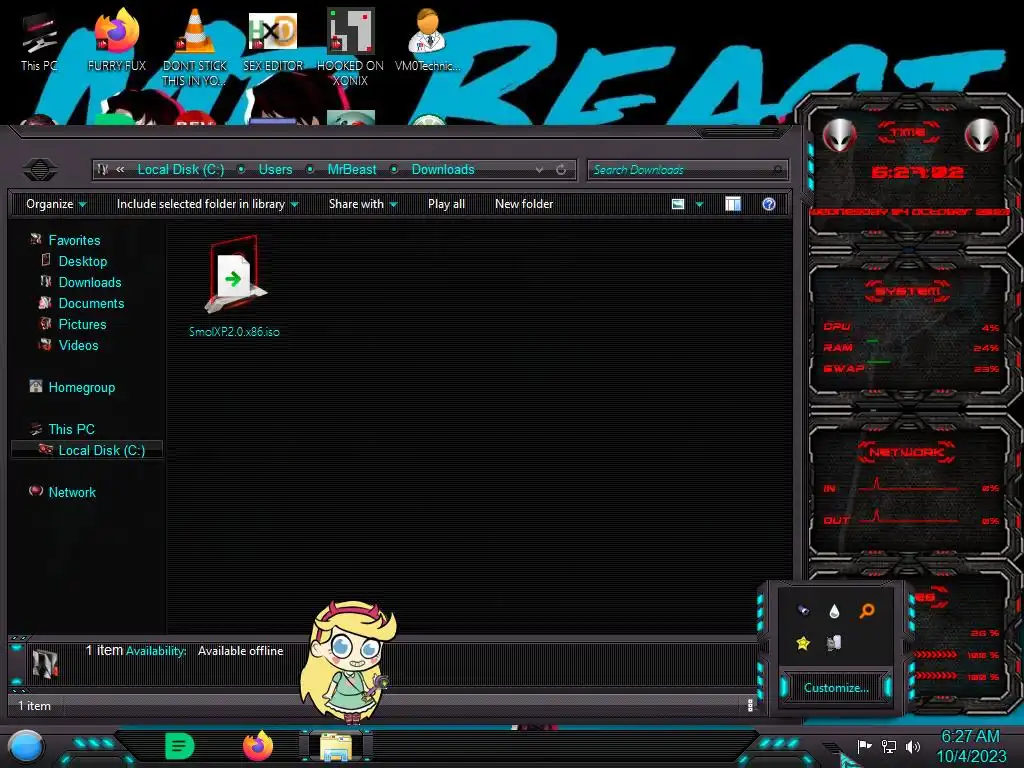Click the Customize... tray button
Image resolution: width=1024 pixels, height=768 pixels.
coord(836,688)
